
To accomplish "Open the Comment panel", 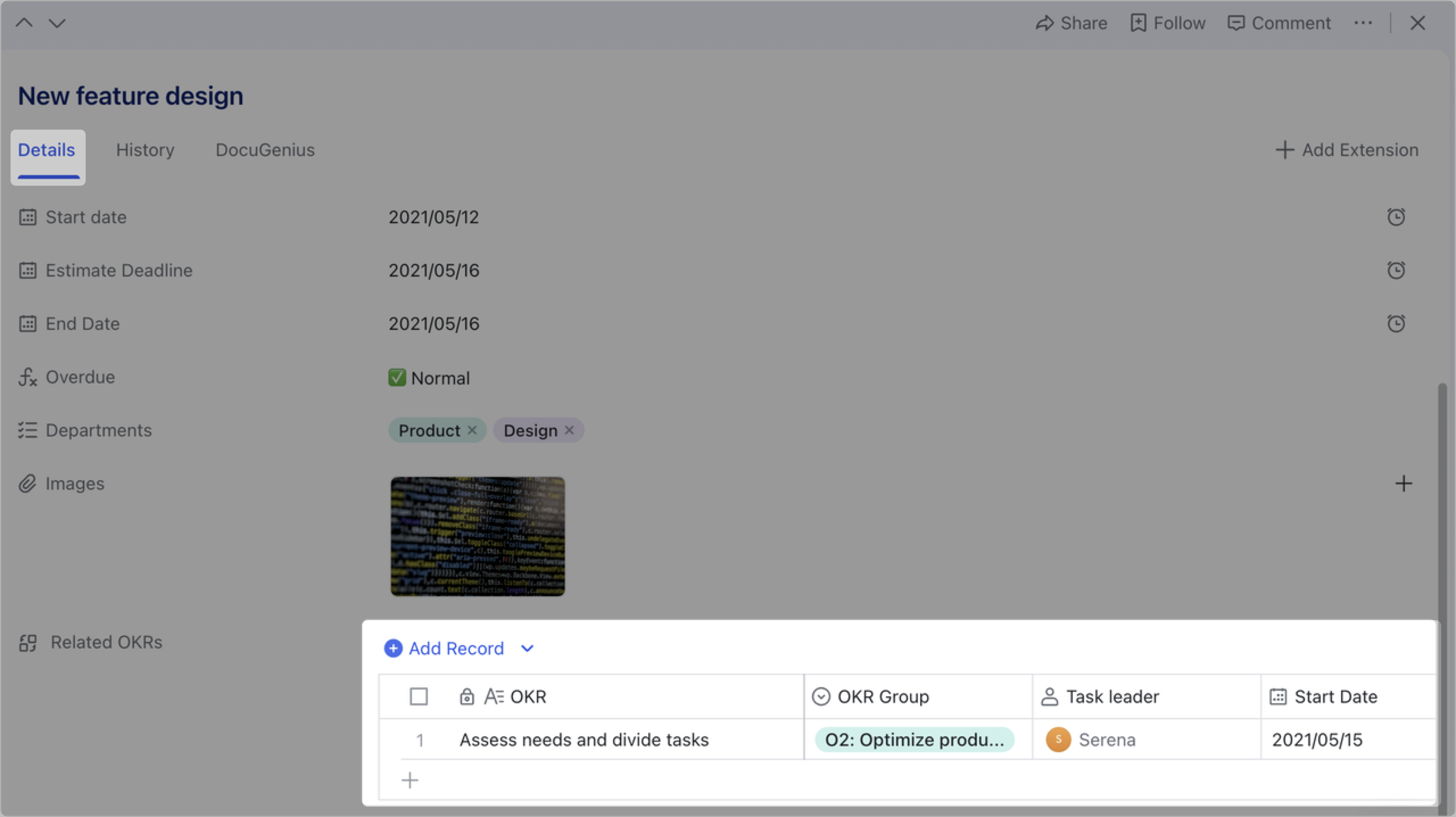I will [x=1279, y=23].
